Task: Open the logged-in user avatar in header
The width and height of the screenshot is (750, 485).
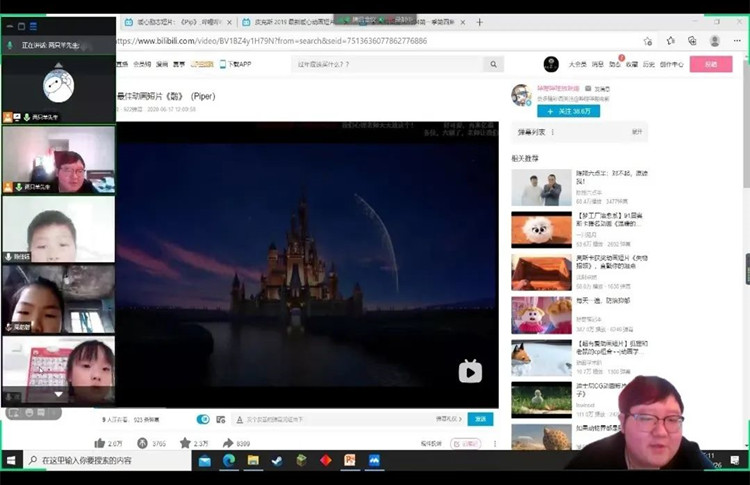Action: point(551,64)
